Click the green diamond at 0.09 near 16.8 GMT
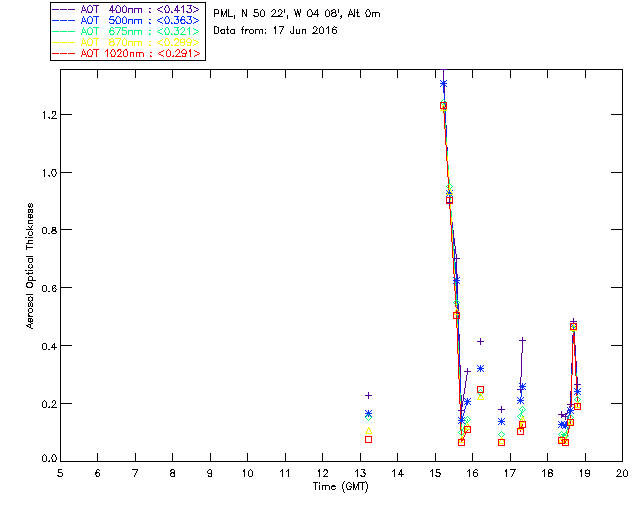The image size is (640, 512). click(x=502, y=434)
